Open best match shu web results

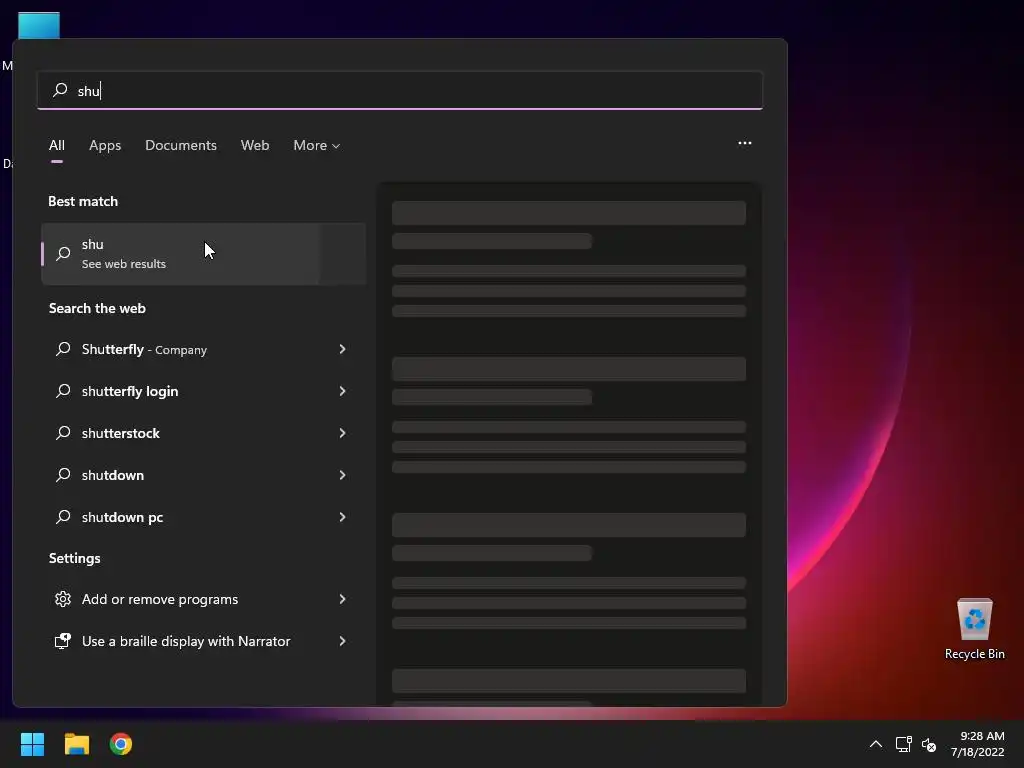[x=203, y=254]
